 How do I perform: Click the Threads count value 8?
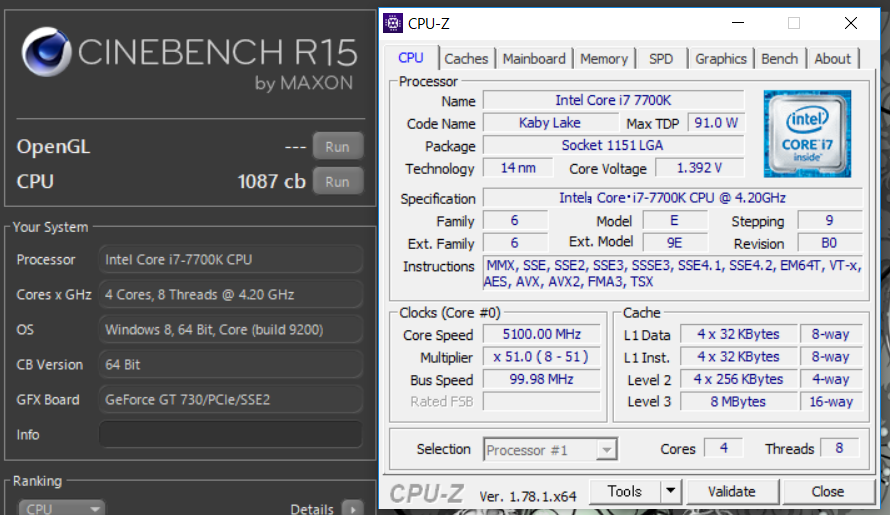pos(839,448)
